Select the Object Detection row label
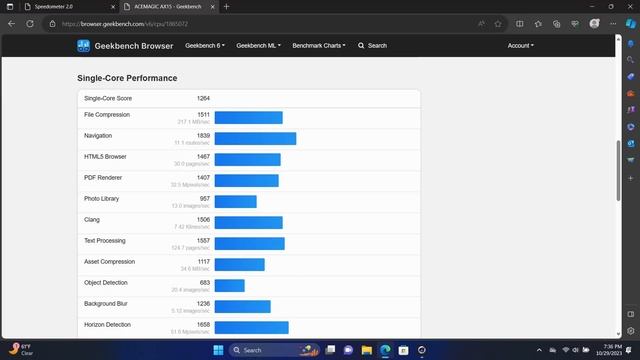Image resolution: width=640 pixels, height=360 pixels. pyautogui.click(x=106, y=283)
